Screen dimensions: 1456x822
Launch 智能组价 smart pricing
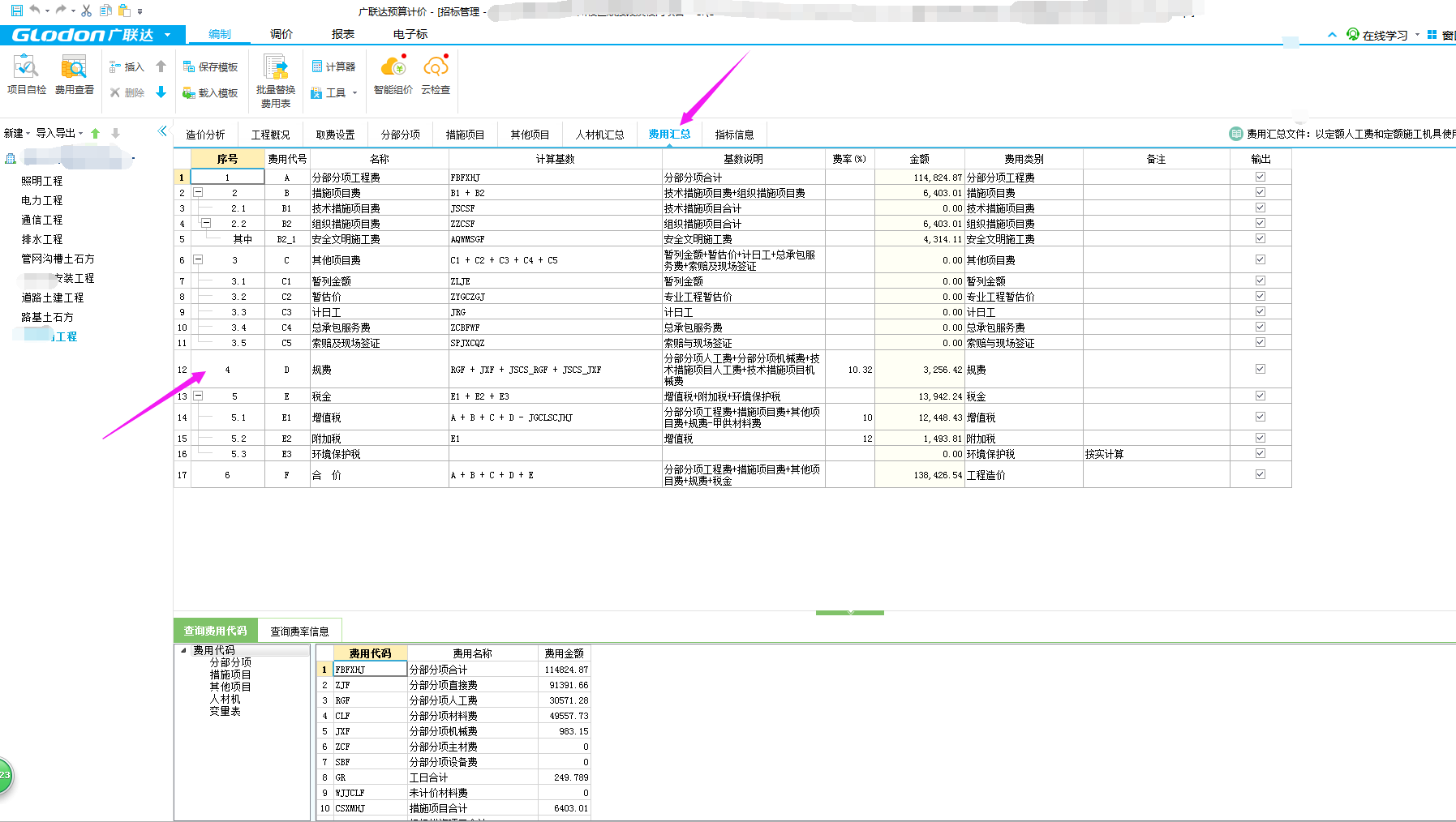coord(393,75)
